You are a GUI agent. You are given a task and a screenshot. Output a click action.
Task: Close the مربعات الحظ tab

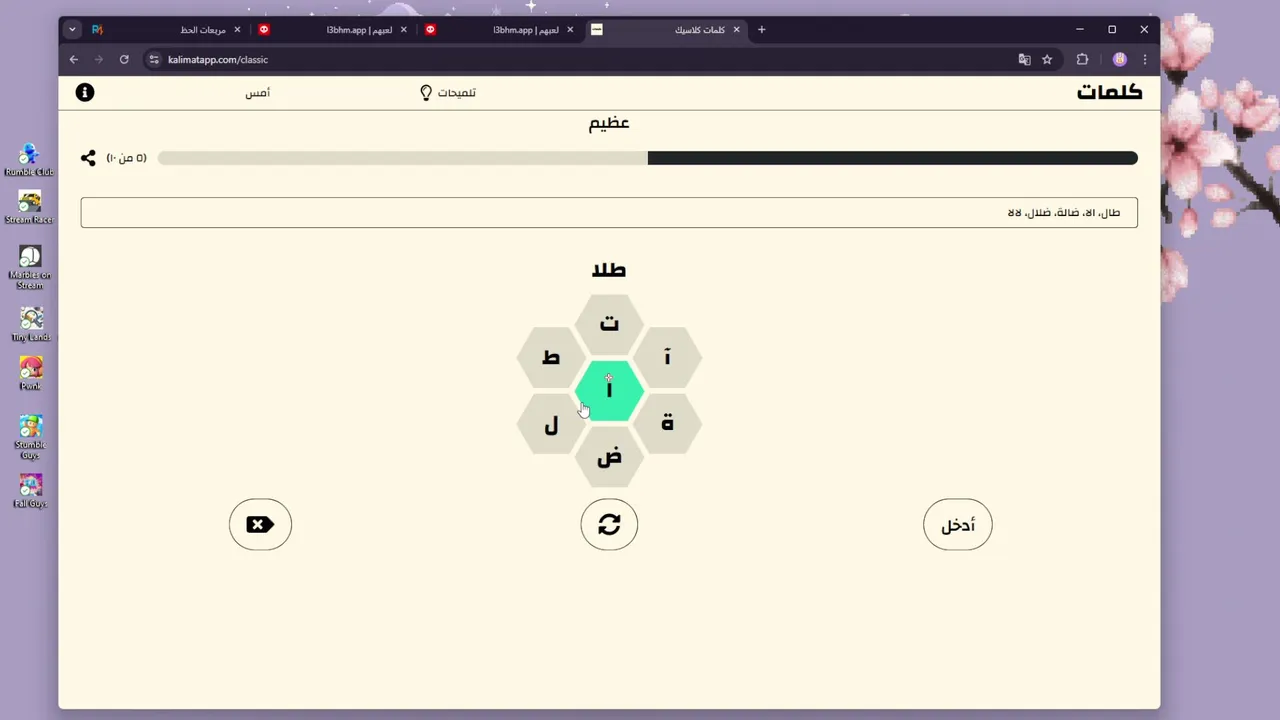[x=237, y=30]
